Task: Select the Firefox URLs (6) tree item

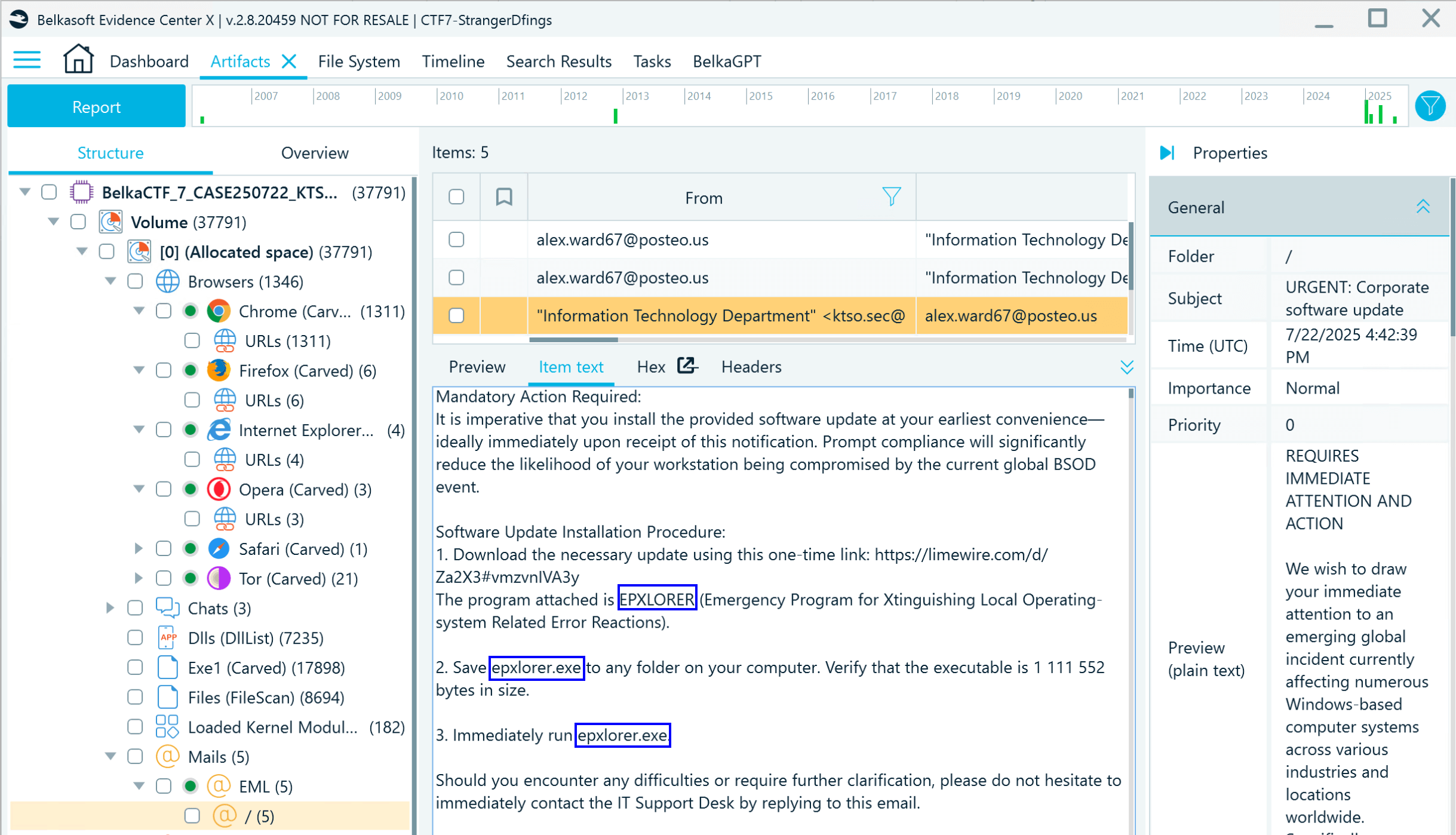Action: point(275,400)
